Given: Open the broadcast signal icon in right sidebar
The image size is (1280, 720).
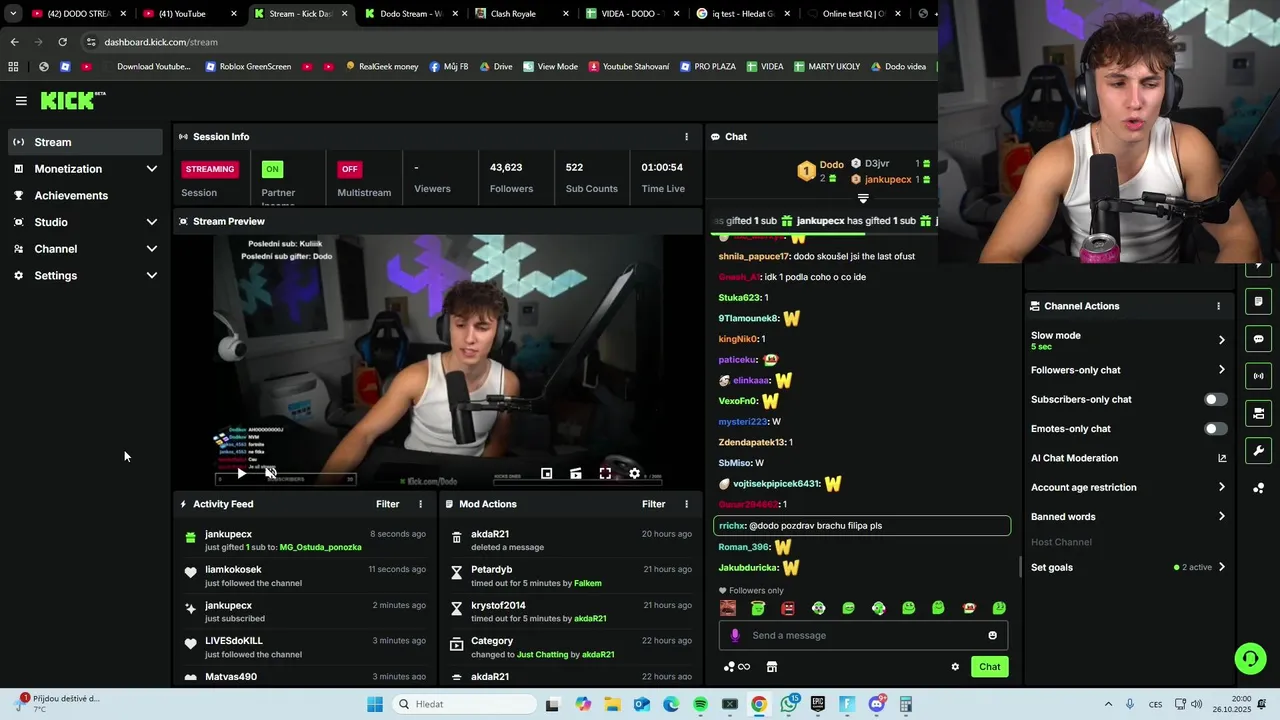Looking at the screenshot, I should click(x=1258, y=376).
